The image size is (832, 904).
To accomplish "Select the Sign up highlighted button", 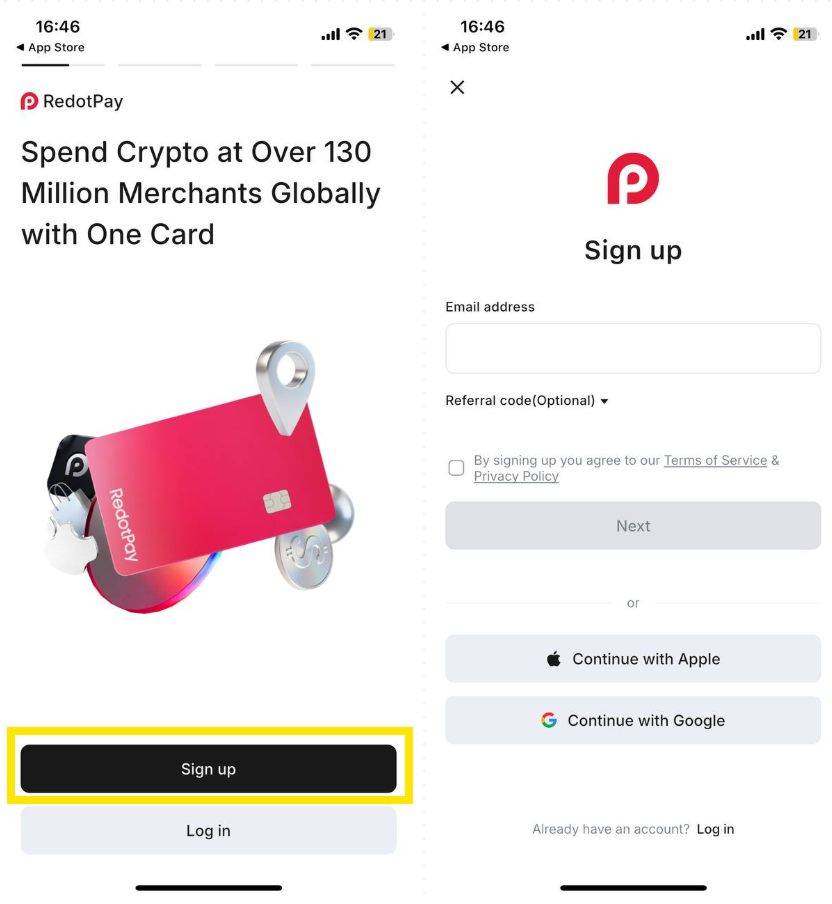I will [208, 769].
